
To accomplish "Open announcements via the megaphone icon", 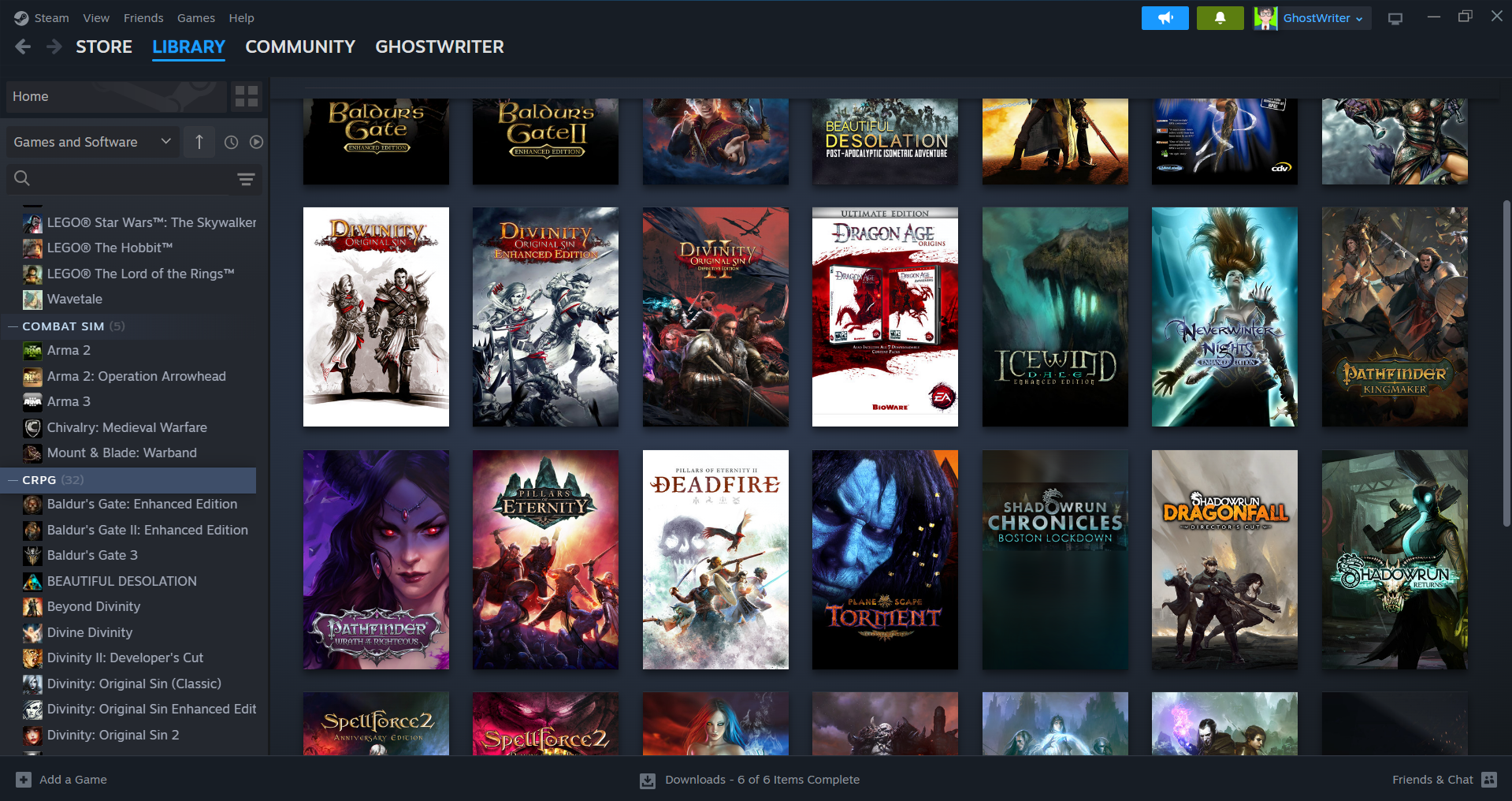I will [x=1165, y=17].
